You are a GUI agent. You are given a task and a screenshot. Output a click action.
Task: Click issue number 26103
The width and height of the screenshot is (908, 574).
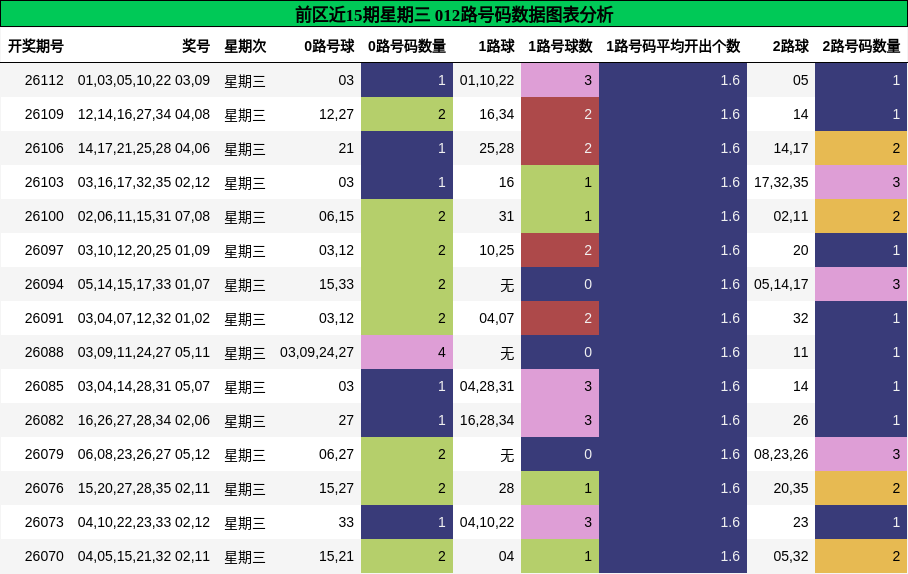pos(44,182)
